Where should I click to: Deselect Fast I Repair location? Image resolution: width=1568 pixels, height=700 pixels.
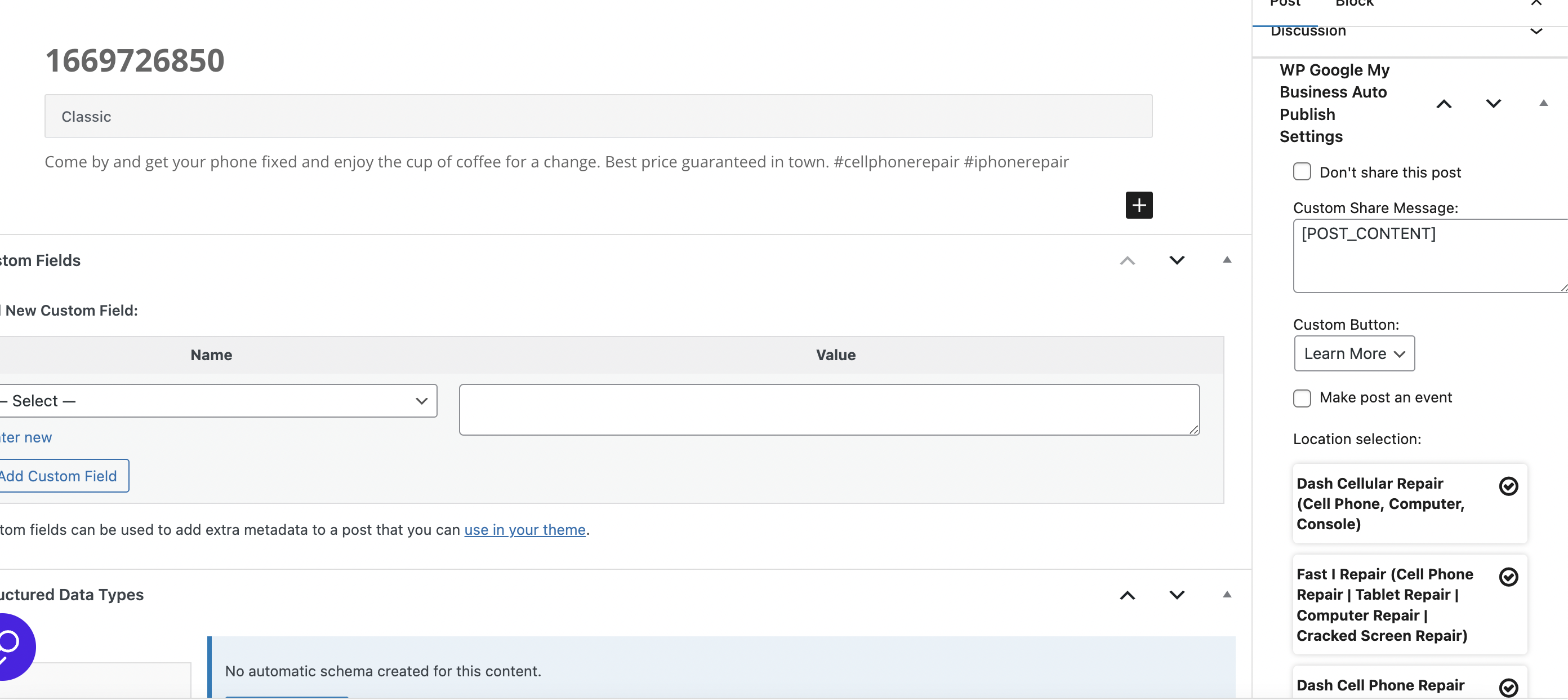tap(1508, 577)
